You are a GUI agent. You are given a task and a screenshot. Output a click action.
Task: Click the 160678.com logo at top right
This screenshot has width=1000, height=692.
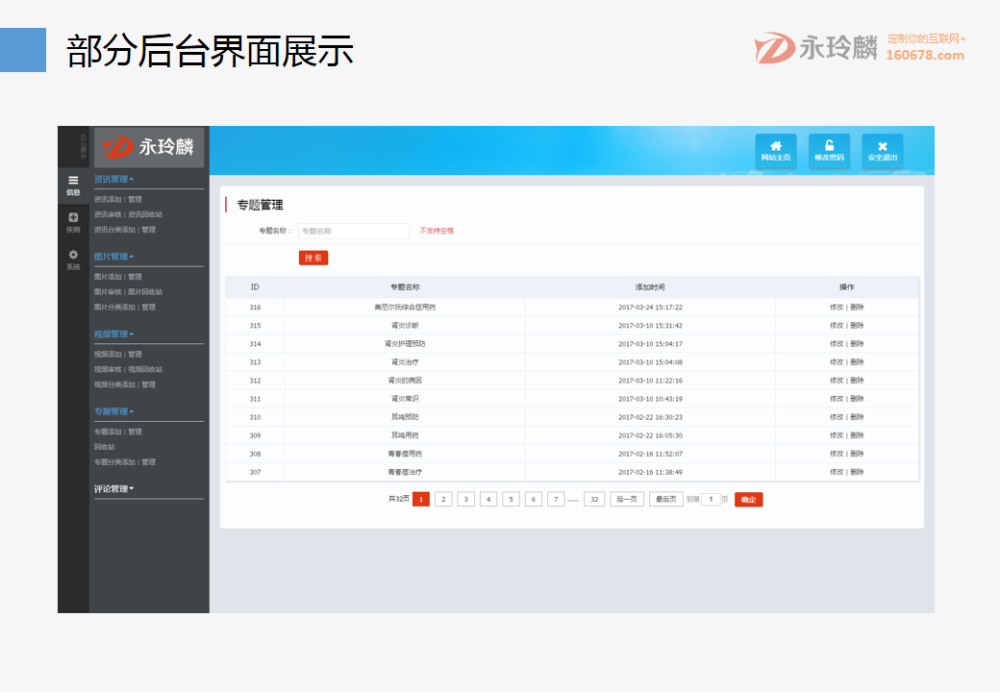pyautogui.click(x=860, y=44)
